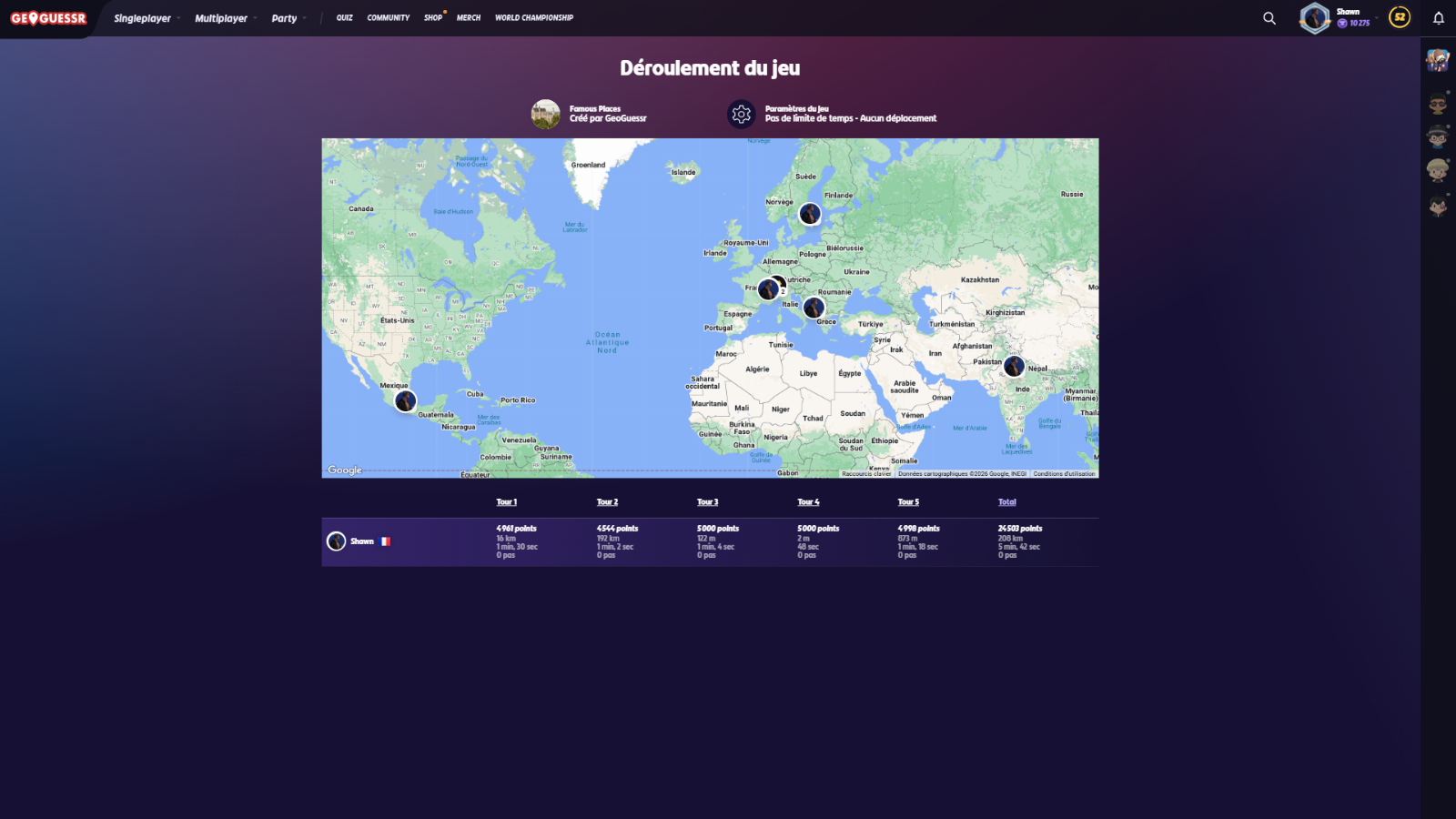Open the Community menu item
Screen dimensions: 1456x819
388,18
